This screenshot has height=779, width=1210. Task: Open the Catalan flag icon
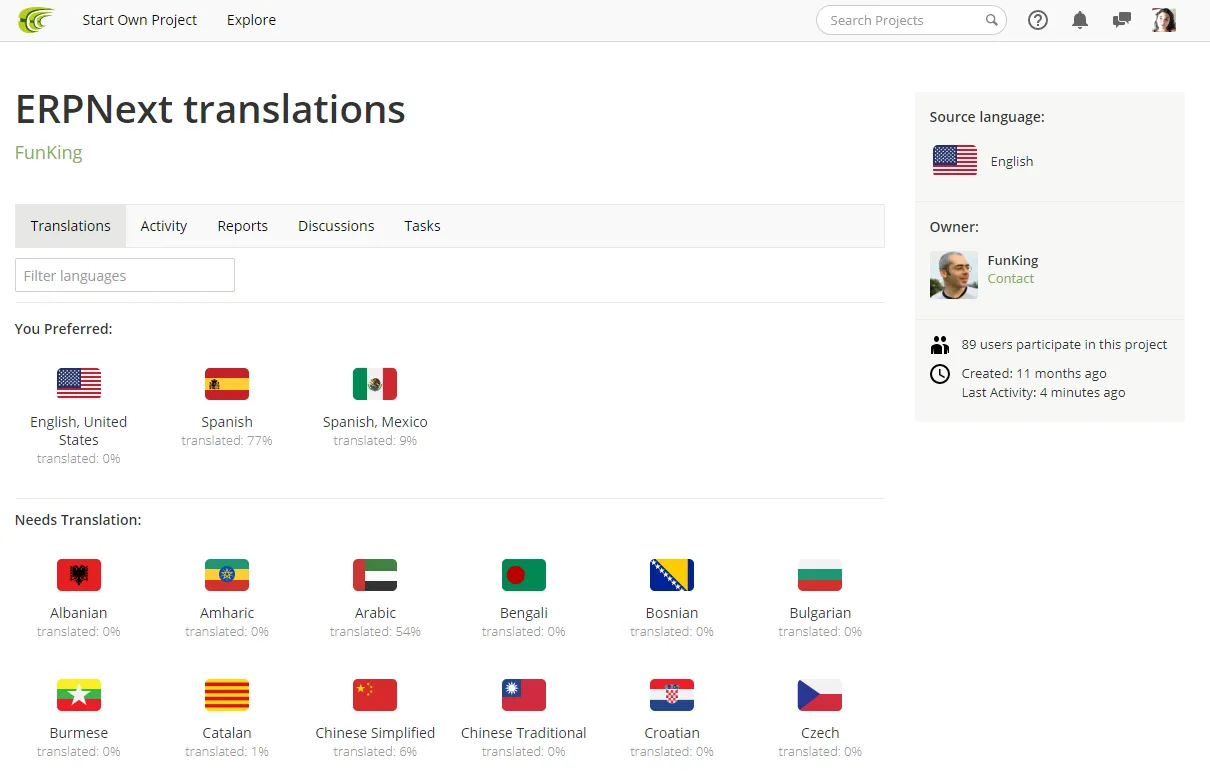click(227, 695)
